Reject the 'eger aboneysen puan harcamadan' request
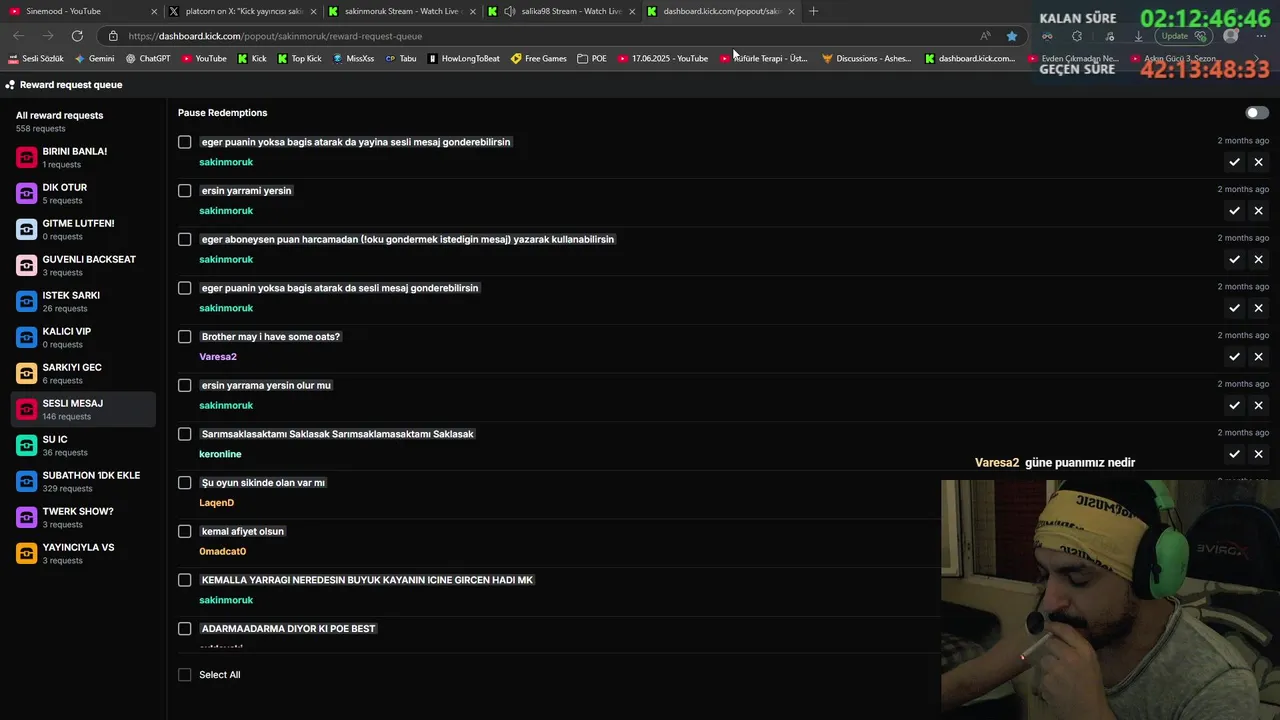 1258,259
